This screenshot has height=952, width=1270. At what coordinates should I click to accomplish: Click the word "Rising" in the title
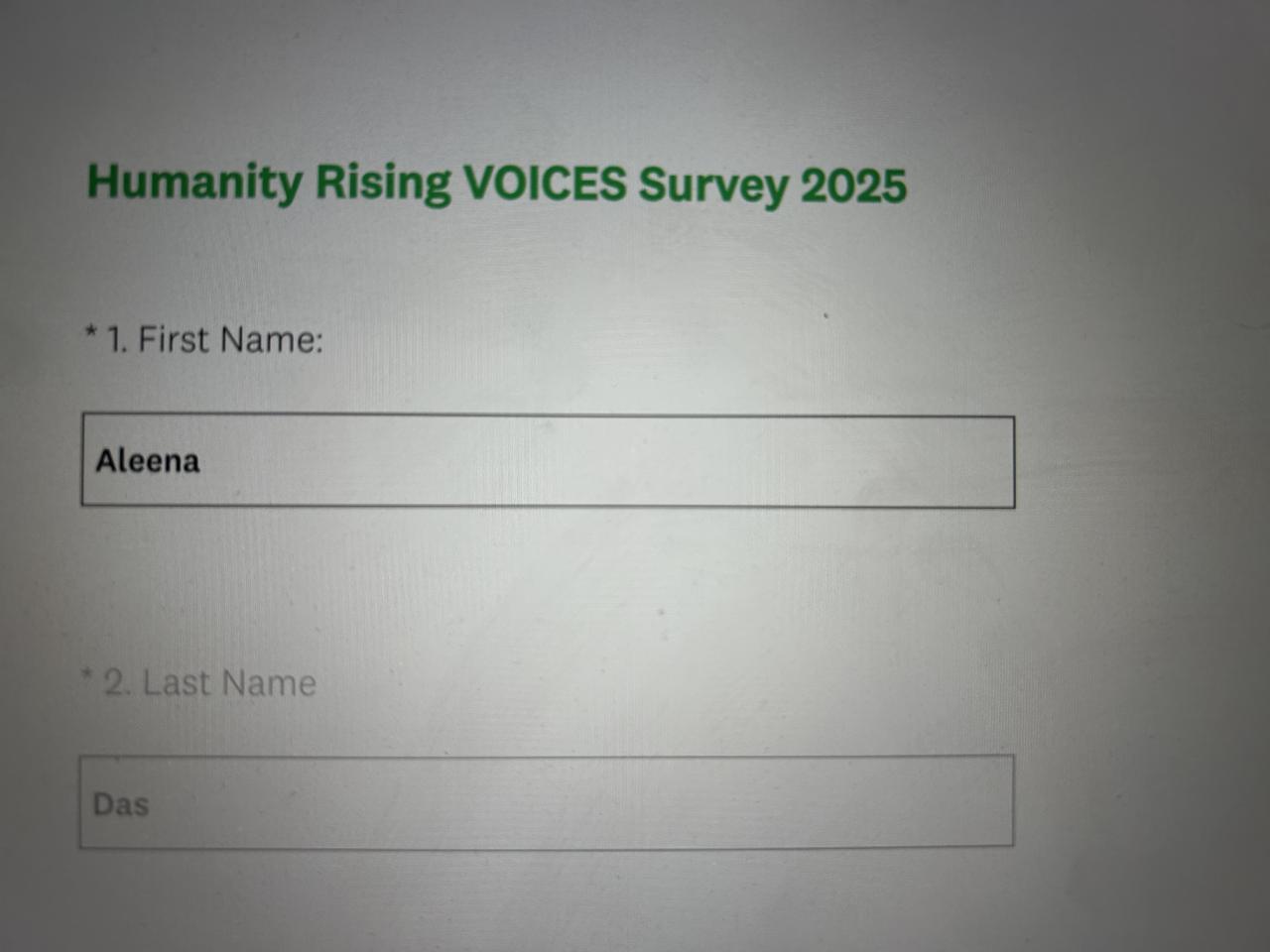[383, 182]
